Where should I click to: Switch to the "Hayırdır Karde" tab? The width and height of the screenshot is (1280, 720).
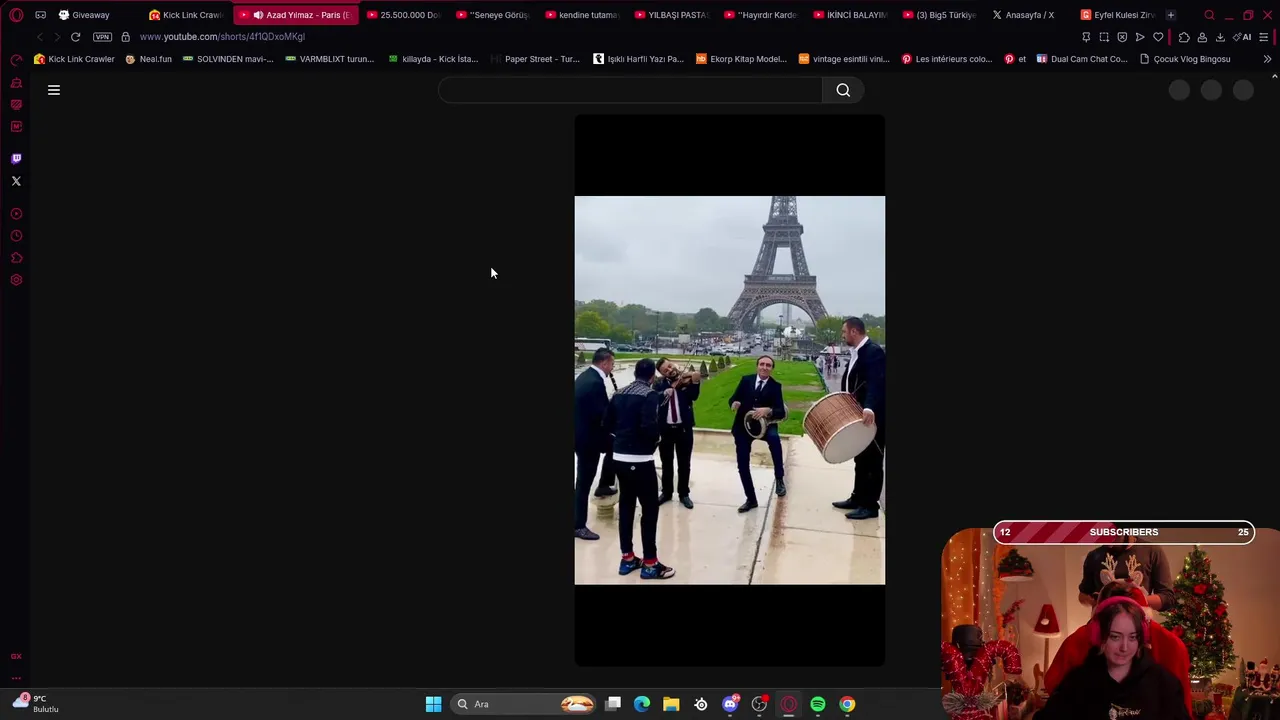tap(760, 15)
